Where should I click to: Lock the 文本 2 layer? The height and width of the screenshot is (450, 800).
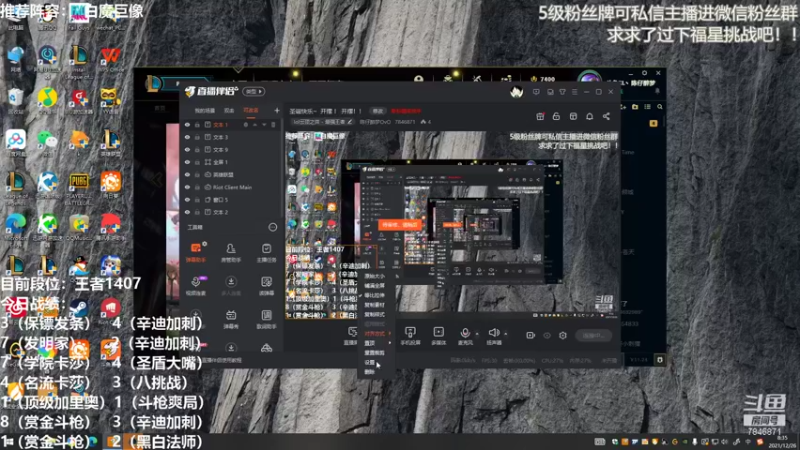point(197,212)
